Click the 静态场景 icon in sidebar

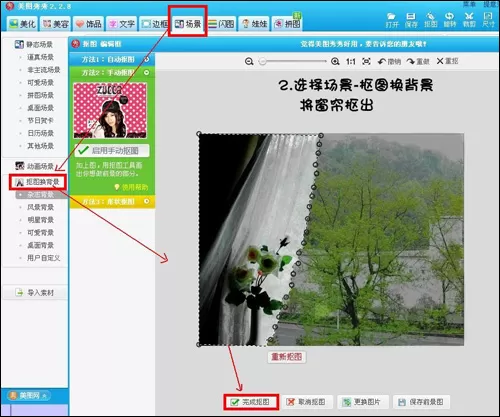point(19,44)
